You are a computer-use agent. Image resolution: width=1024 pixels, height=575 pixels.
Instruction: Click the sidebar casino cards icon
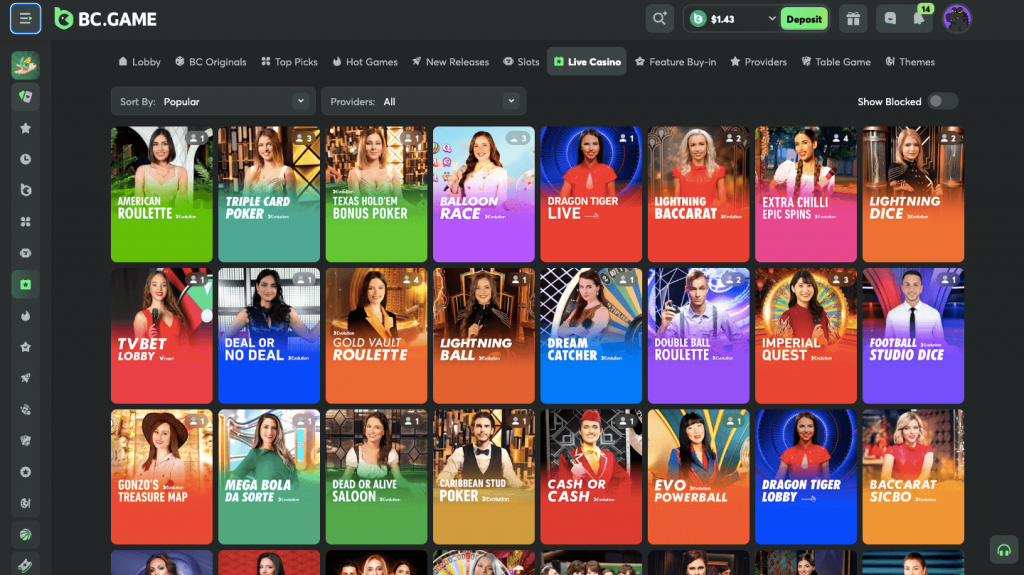[x=25, y=97]
